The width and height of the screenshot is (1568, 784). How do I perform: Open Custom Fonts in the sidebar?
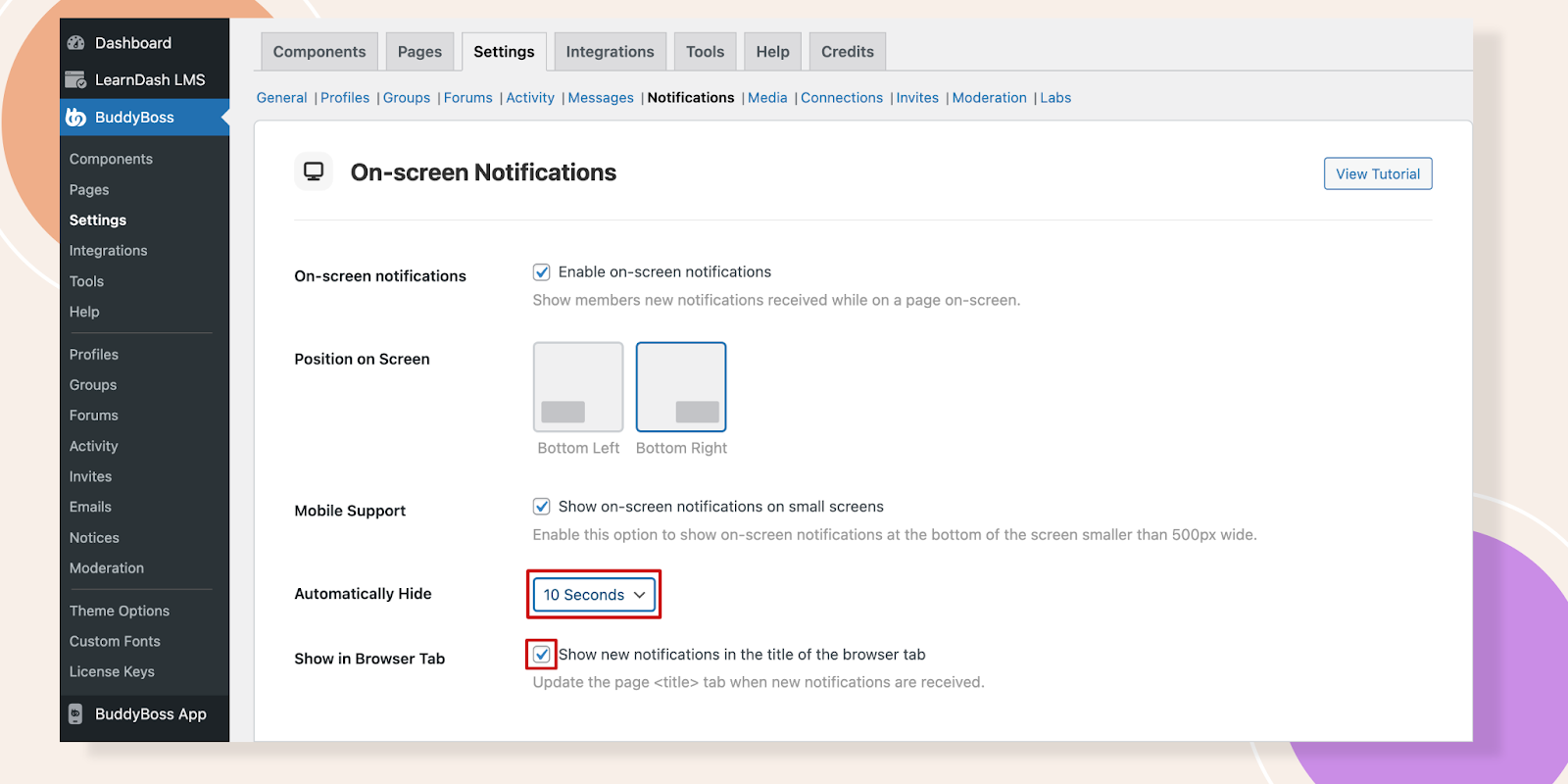click(115, 641)
